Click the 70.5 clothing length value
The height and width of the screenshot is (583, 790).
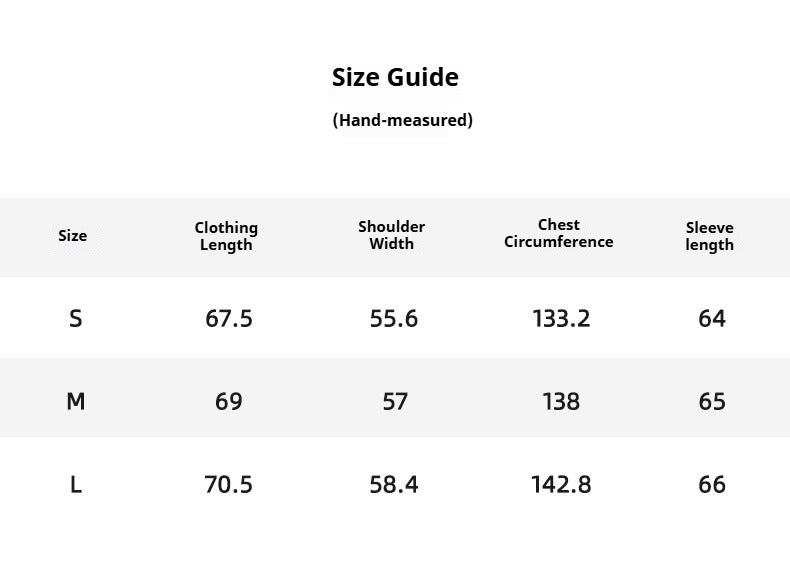click(x=228, y=485)
